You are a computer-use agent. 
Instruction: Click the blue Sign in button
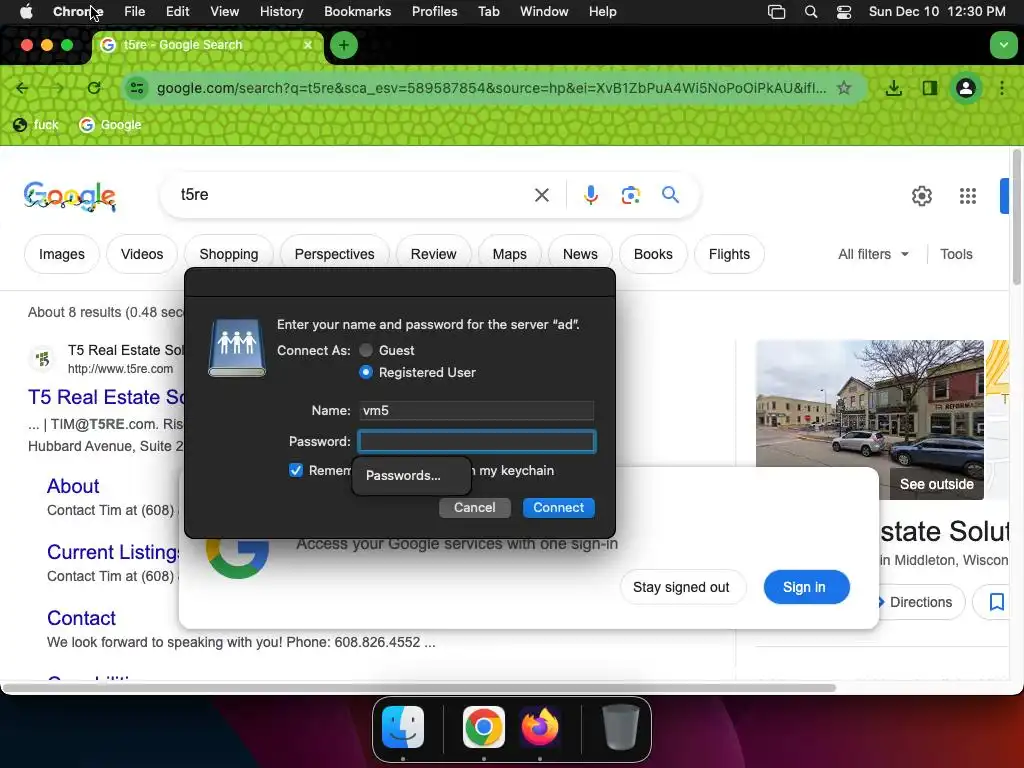(807, 587)
